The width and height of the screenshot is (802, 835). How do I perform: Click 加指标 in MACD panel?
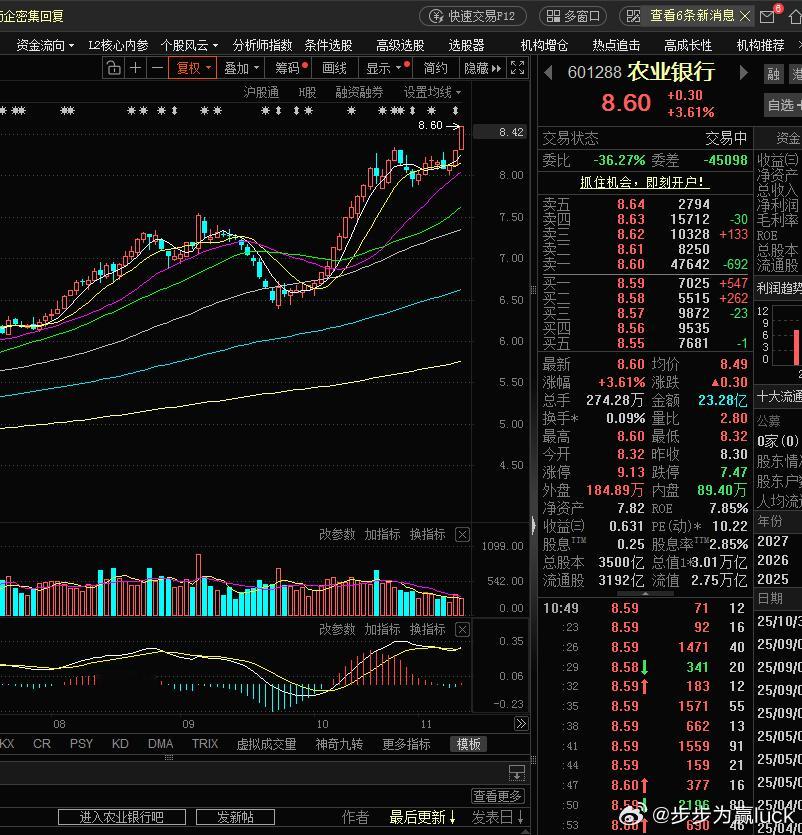click(382, 629)
